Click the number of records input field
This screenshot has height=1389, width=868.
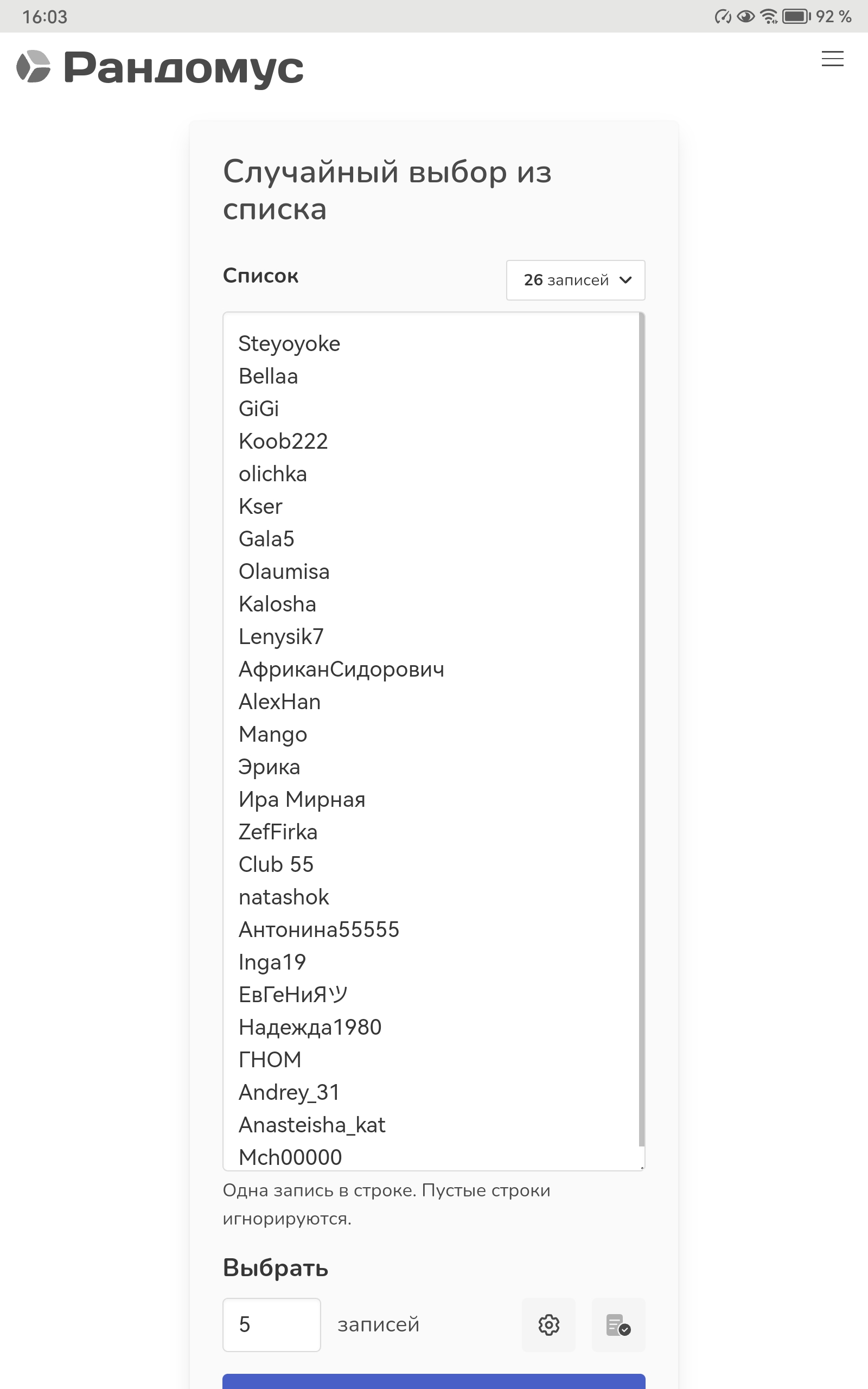(x=272, y=1325)
